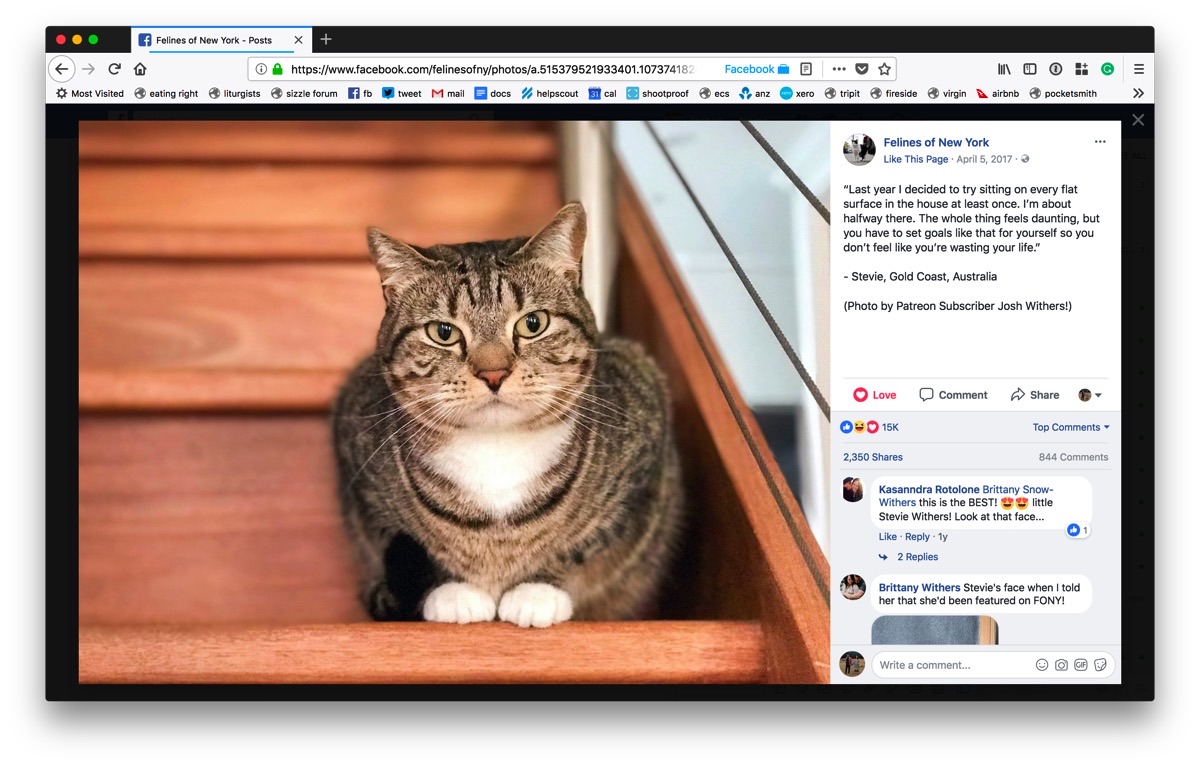The image size is (1200, 766).
Task: Click the Write a comment input field
Action: [950, 665]
